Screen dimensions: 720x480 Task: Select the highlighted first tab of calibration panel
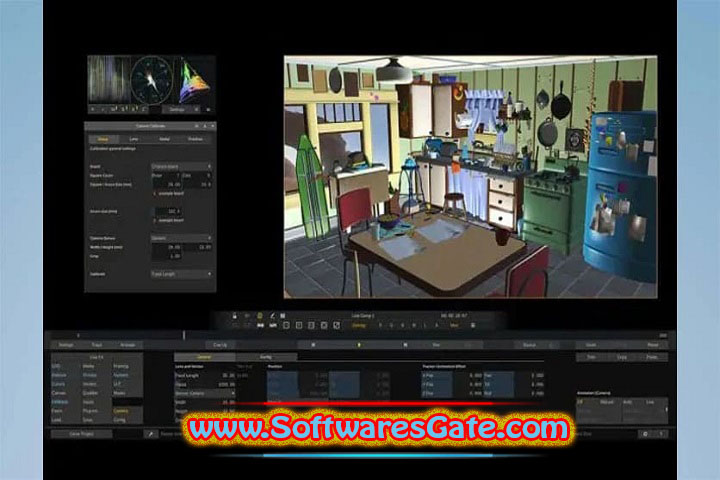point(103,139)
